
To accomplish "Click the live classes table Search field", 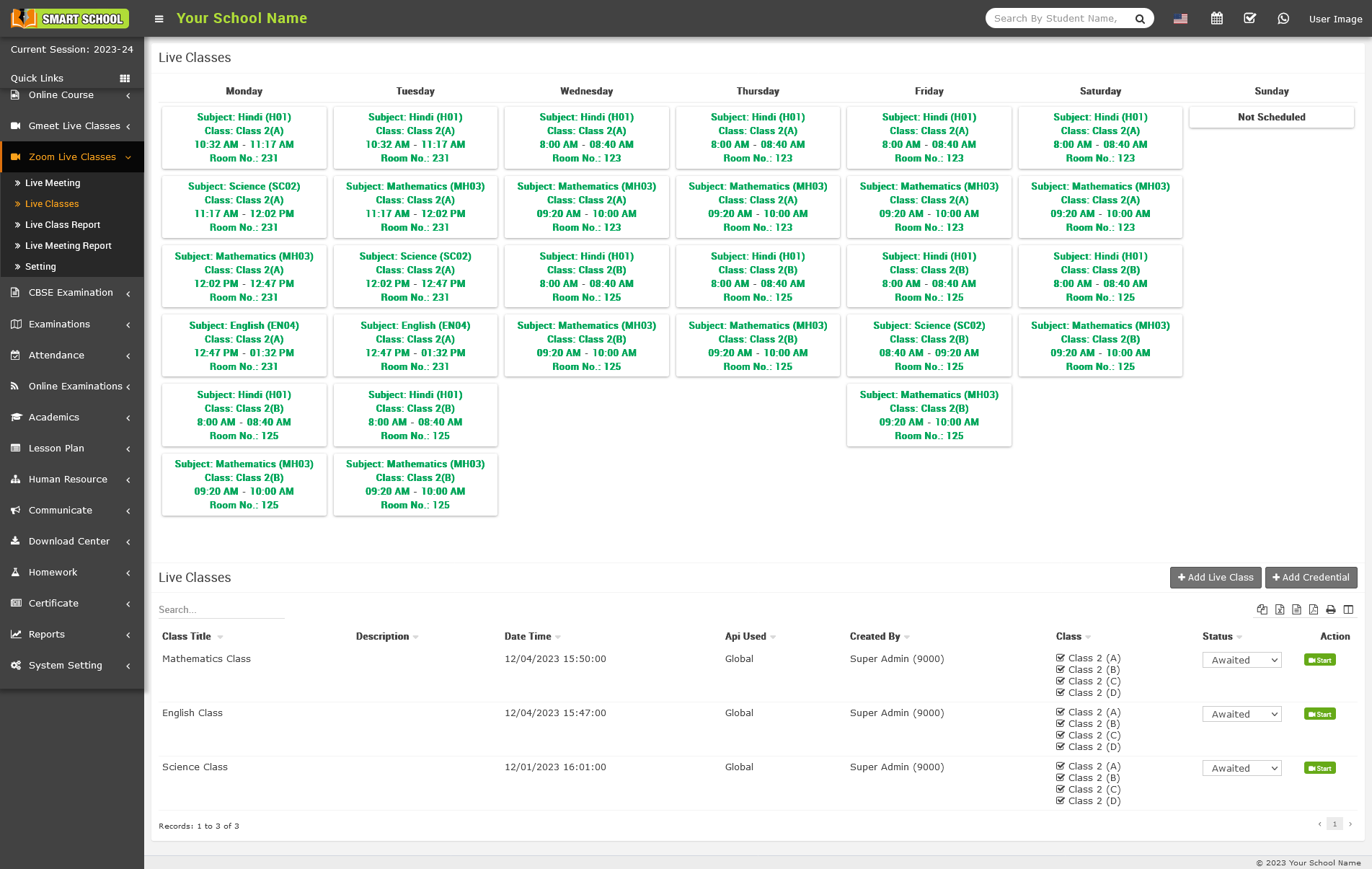I will 221,610.
